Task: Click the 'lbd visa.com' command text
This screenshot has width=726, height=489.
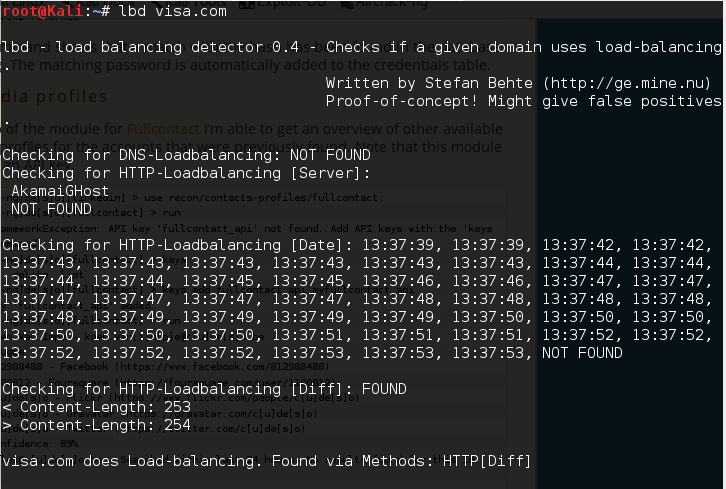Action: pos(173,11)
